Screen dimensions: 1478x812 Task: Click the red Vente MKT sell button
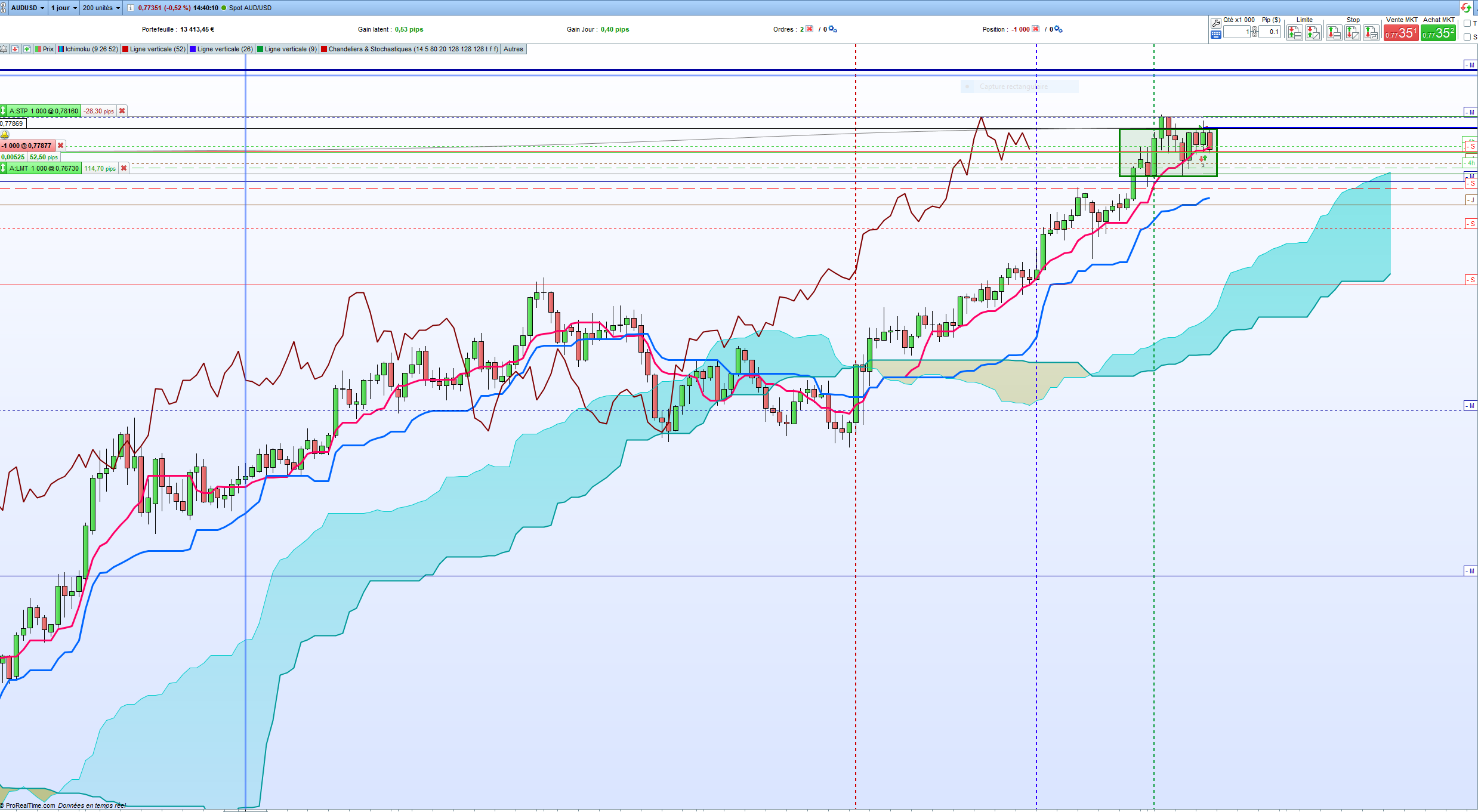1401,33
